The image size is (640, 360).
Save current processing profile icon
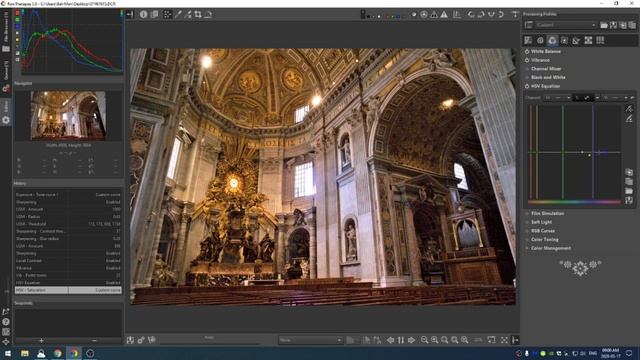coord(613,25)
